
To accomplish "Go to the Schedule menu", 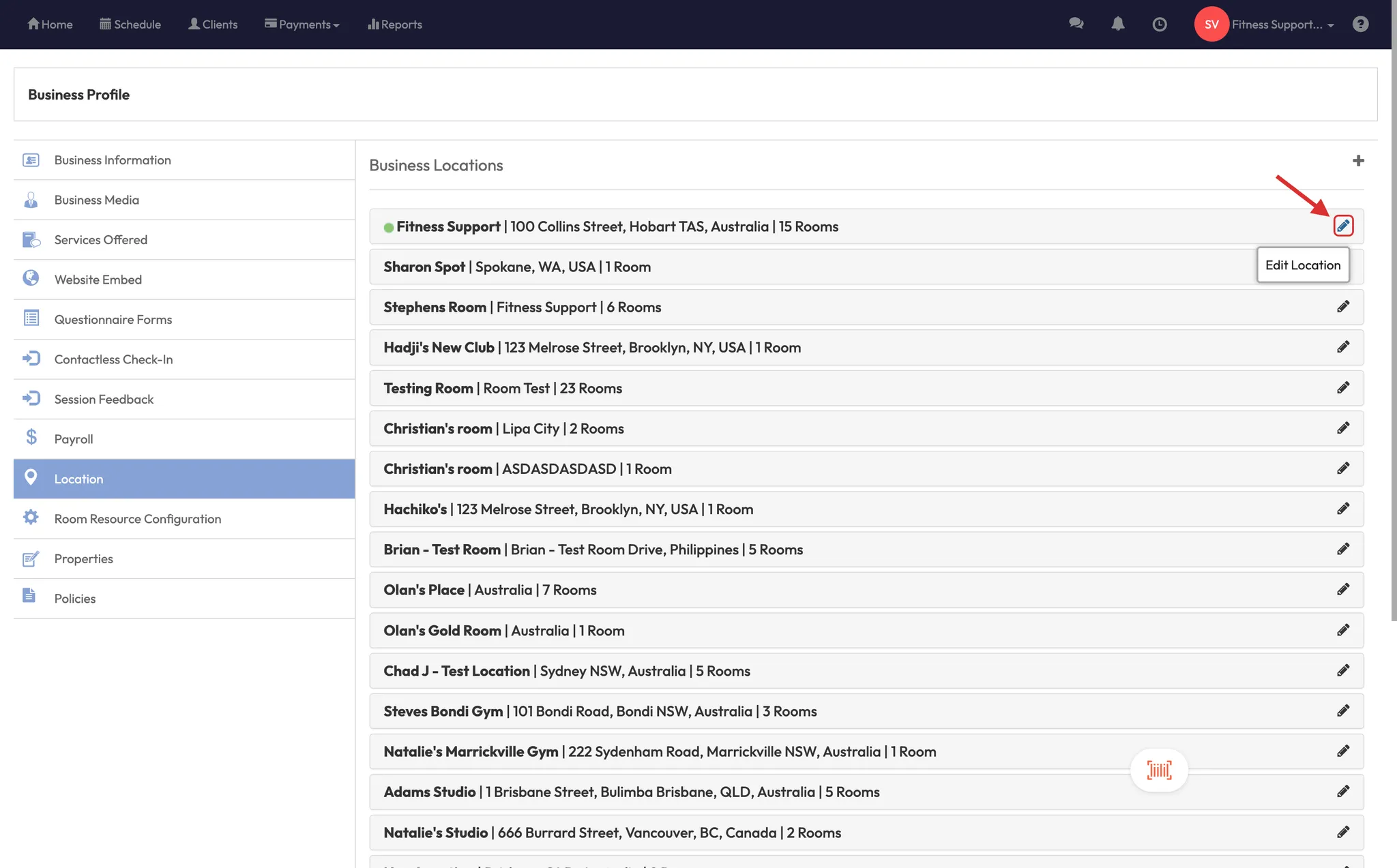I will click(130, 25).
